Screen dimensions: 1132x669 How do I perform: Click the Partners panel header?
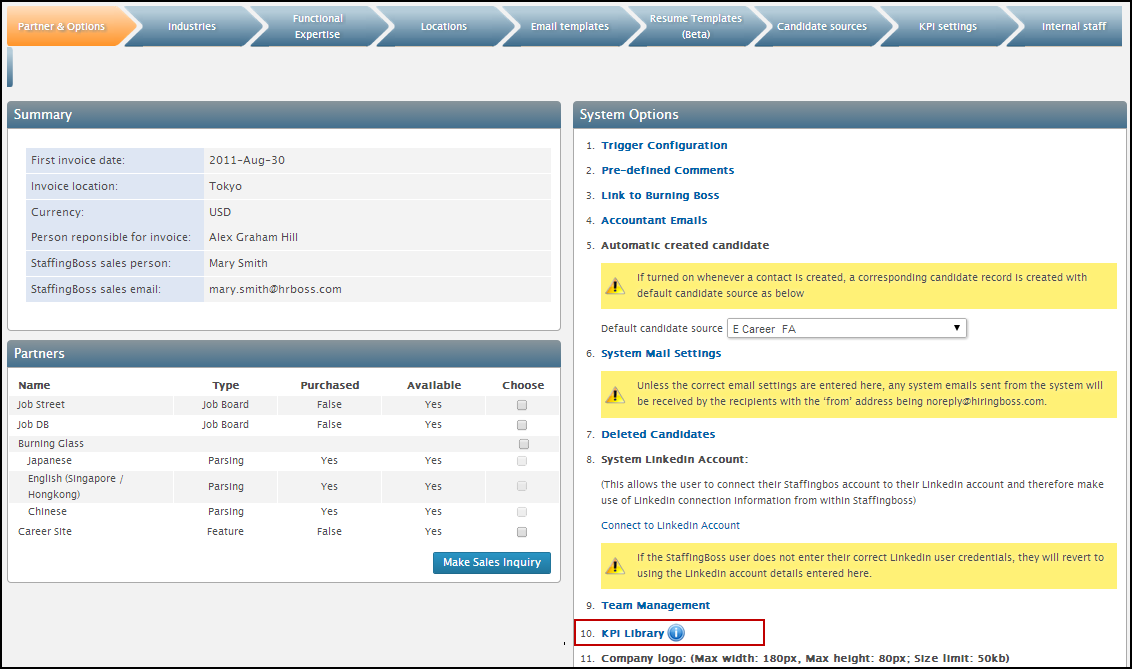point(284,354)
